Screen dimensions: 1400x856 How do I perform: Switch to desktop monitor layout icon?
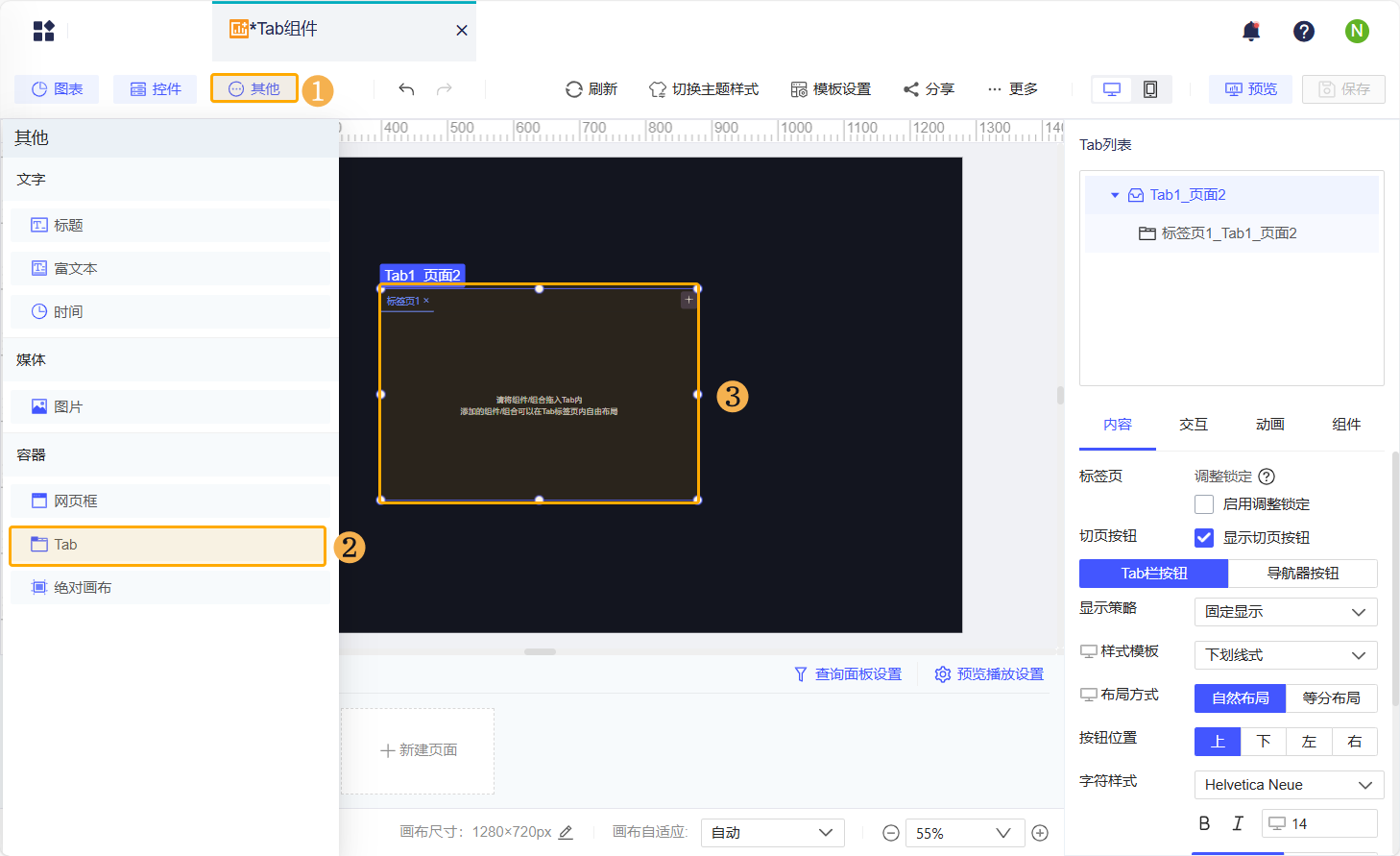pyautogui.click(x=1112, y=89)
